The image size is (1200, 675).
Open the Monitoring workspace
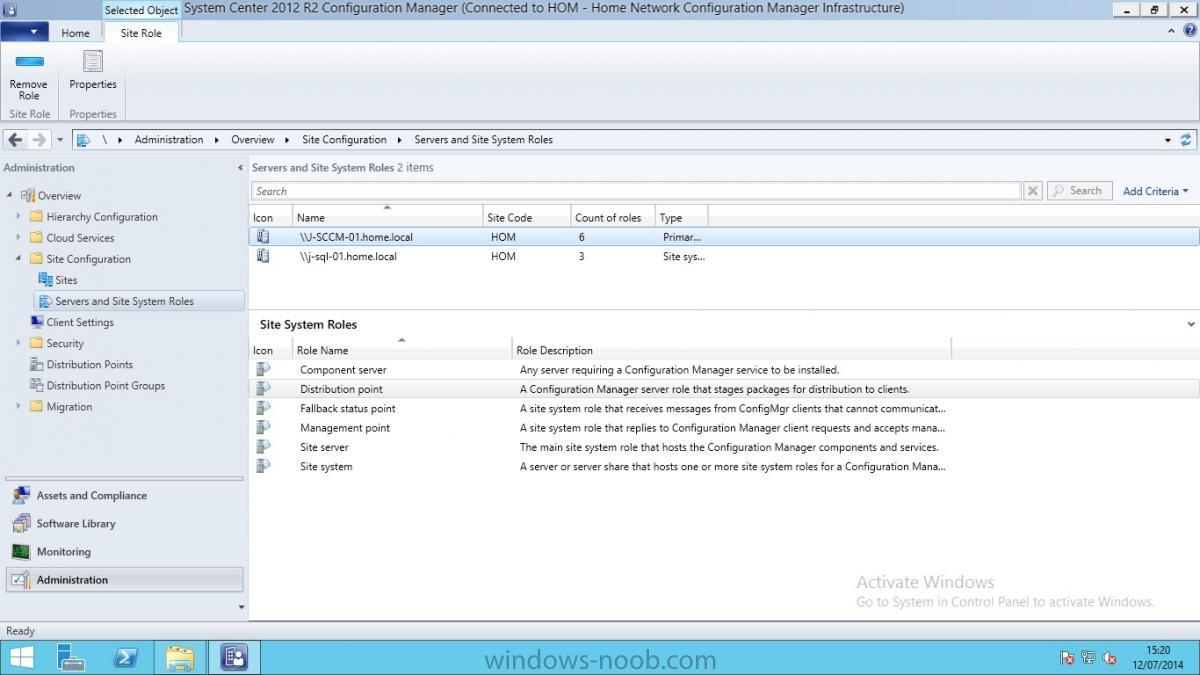point(124,552)
